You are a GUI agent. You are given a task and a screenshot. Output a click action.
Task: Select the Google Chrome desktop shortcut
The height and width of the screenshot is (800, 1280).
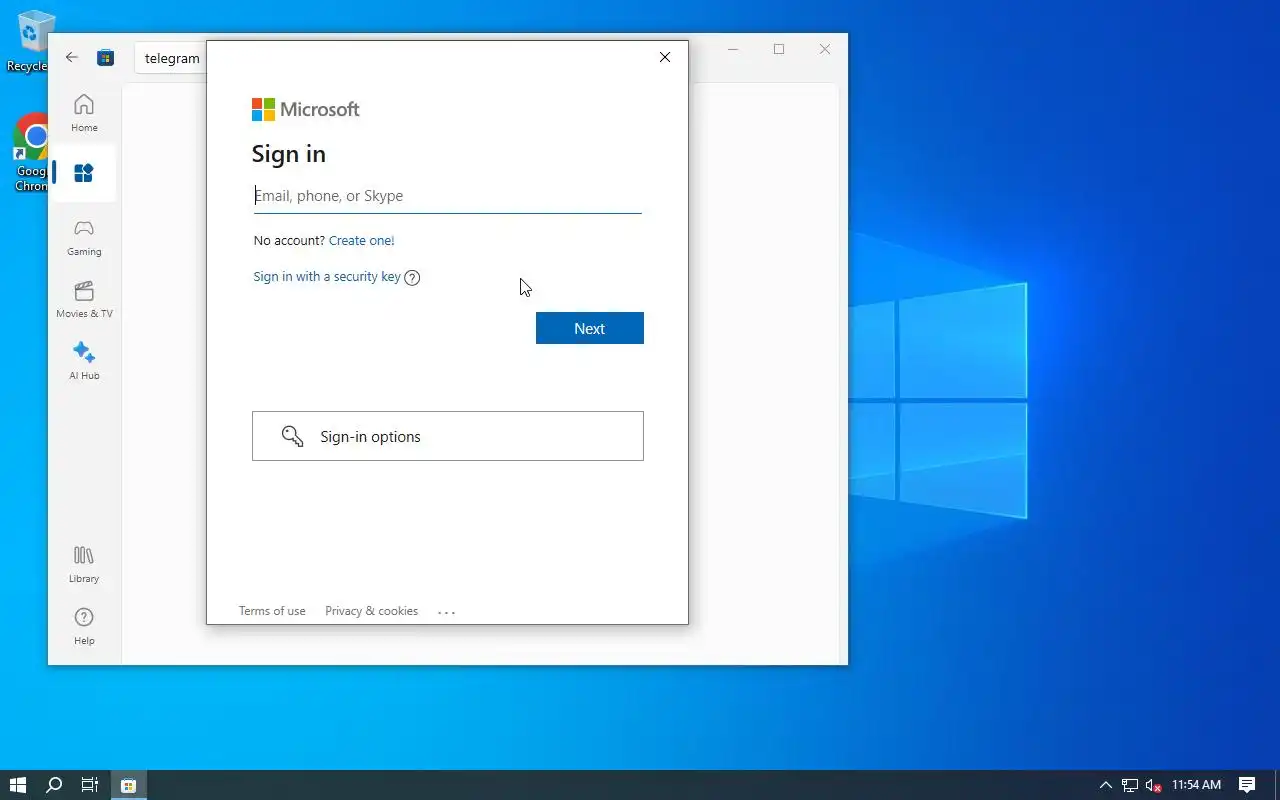(x=30, y=152)
